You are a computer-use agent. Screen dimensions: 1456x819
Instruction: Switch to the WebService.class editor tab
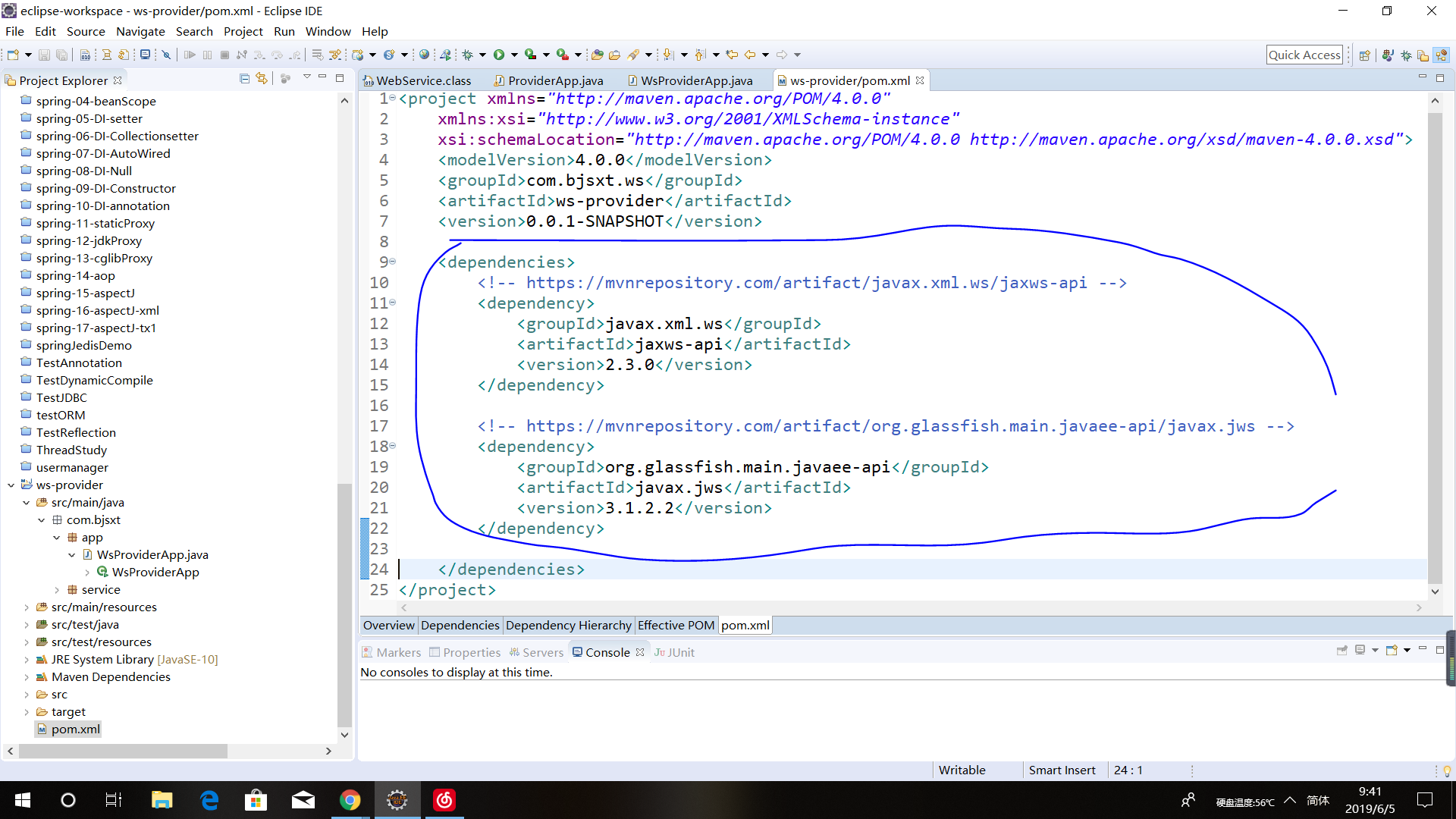[x=417, y=80]
